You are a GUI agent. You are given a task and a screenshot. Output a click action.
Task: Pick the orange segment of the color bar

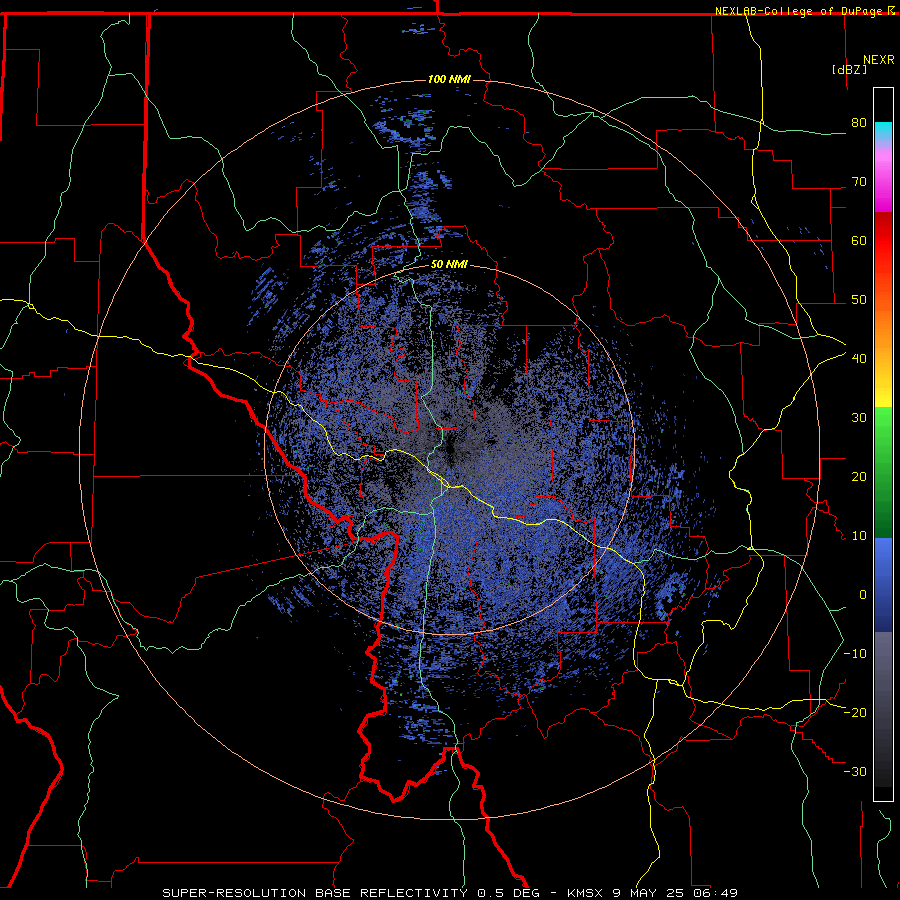click(883, 327)
